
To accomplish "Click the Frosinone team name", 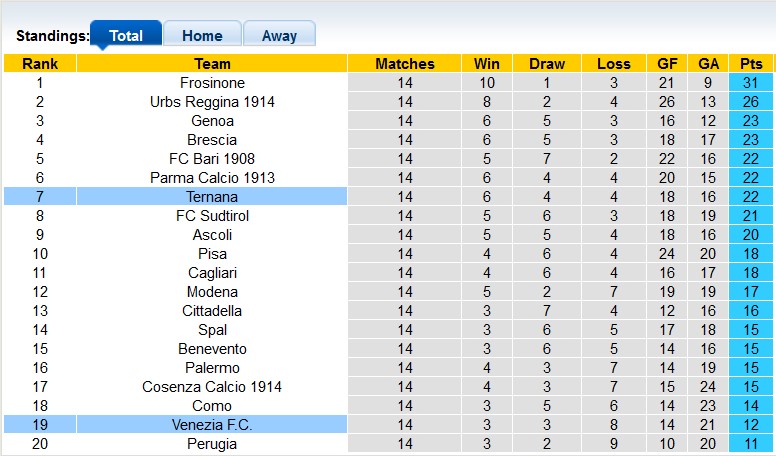I will pyautogui.click(x=212, y=83).
